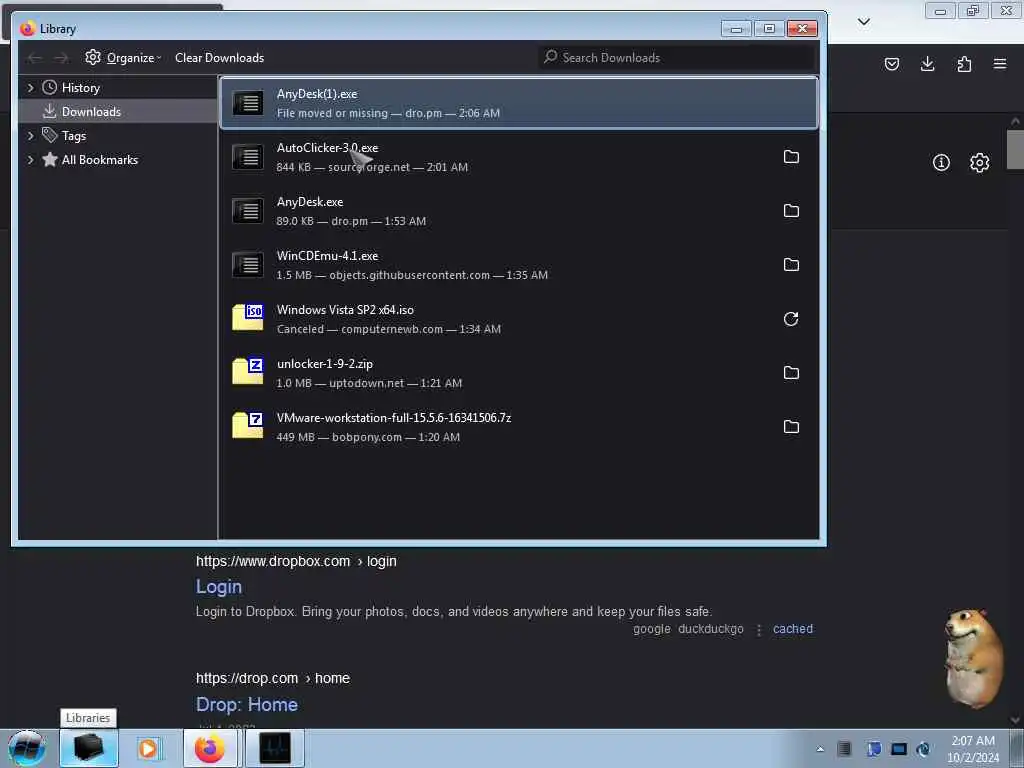Select the Windows Vista SP2 x64.iso name

[x=345, y=310]
